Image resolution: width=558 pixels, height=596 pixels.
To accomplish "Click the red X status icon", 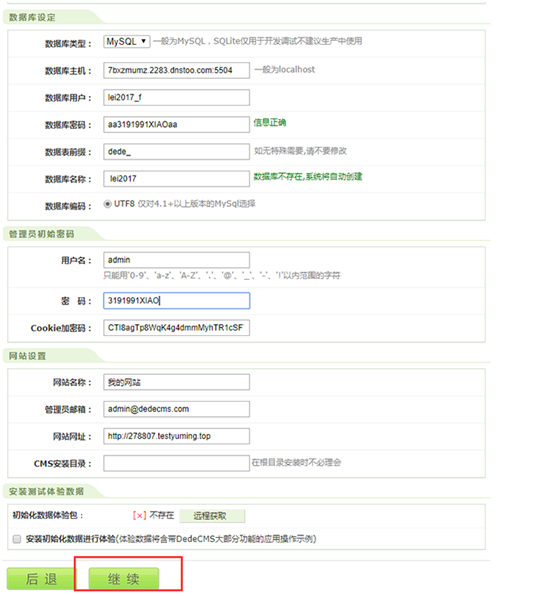I will [x=140, y=515].
